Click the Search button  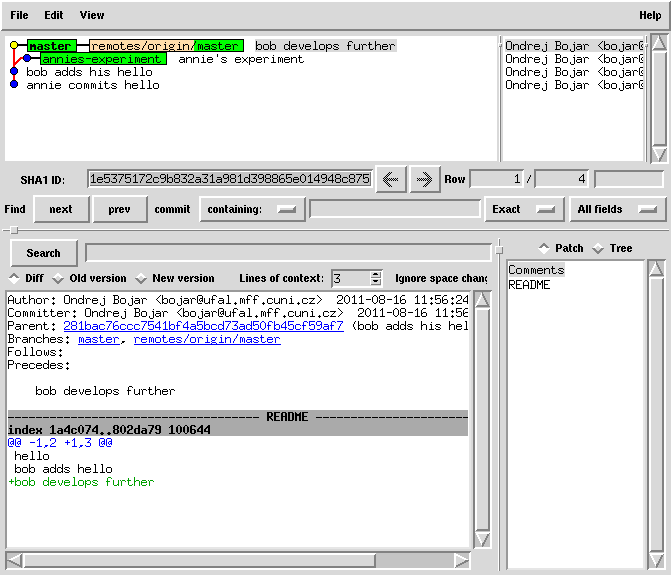click(44, 253)
